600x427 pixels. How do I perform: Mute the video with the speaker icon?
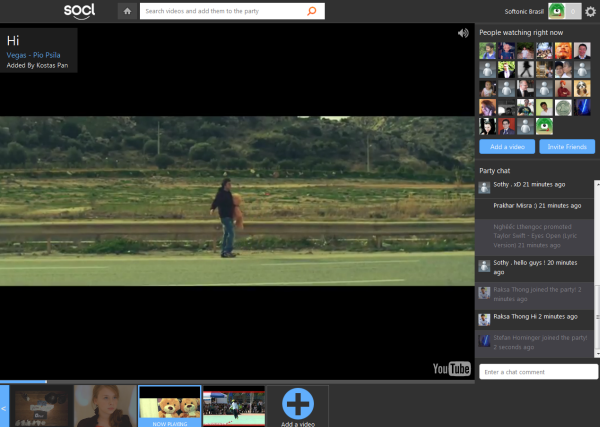[x=463, y=33]
